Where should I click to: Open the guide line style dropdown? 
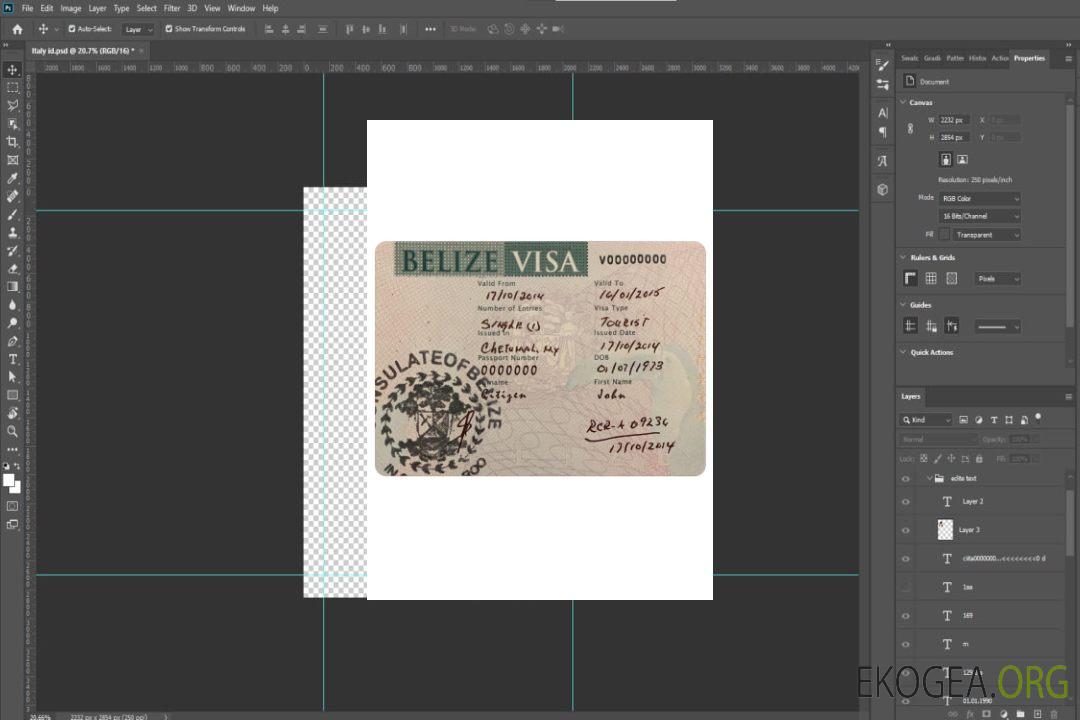tap(998, 327)
